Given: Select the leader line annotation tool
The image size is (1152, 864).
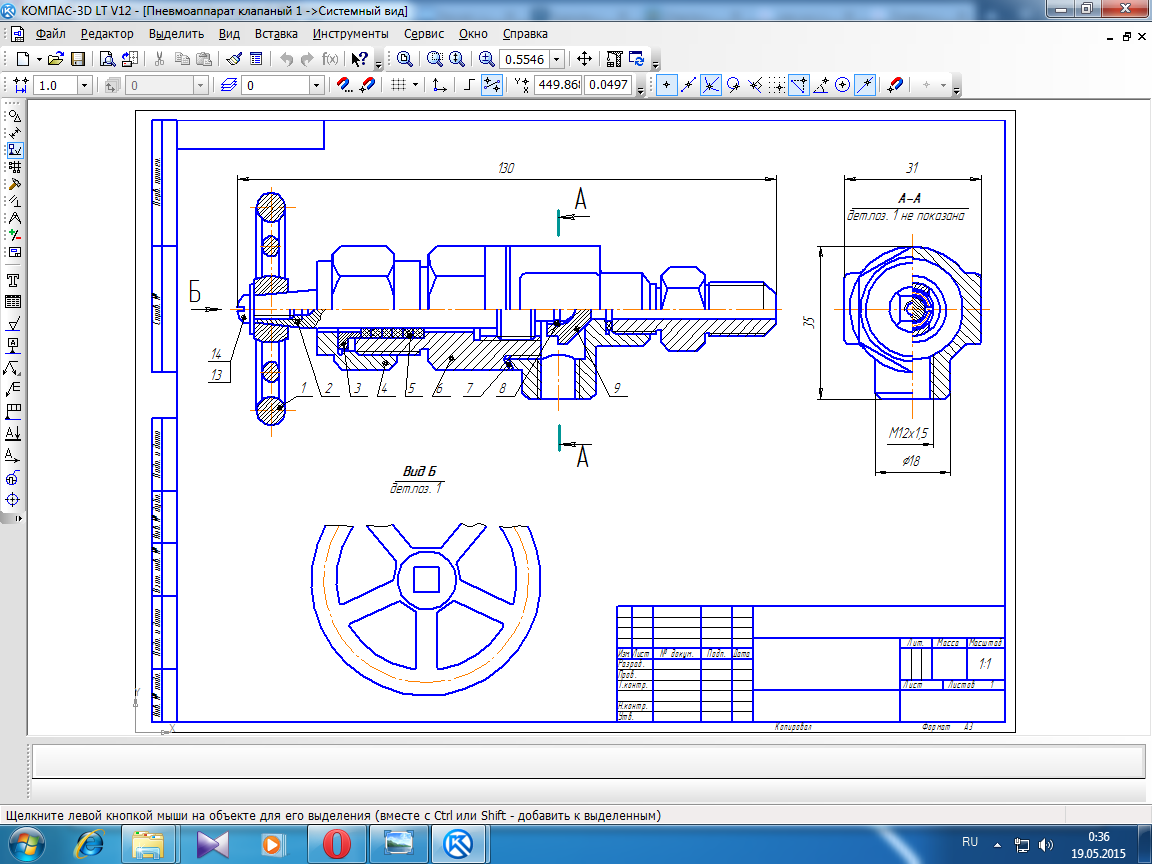Looking at the screenshot, I should click(x=12, y=367).
